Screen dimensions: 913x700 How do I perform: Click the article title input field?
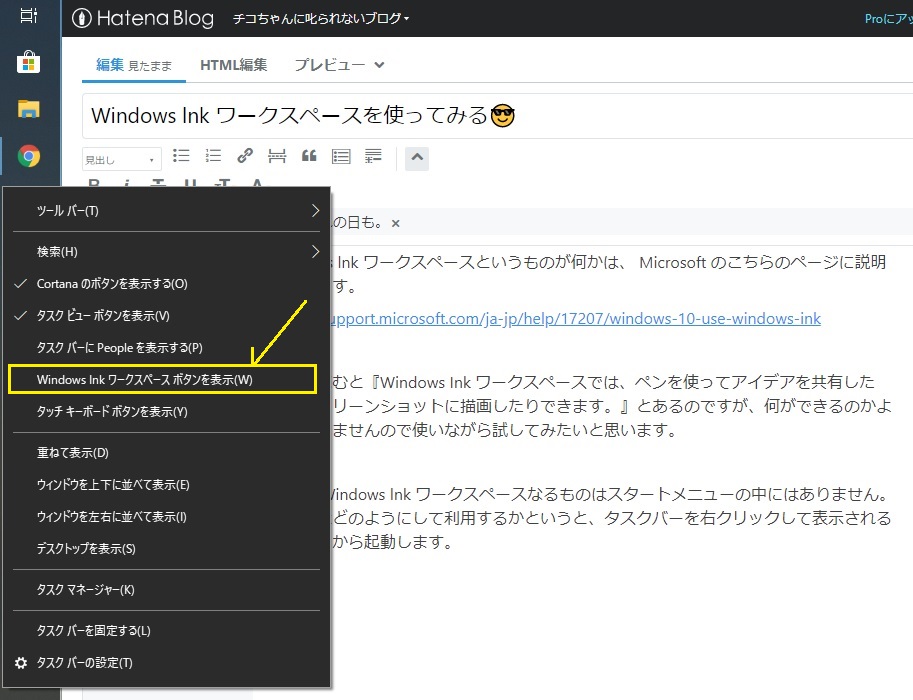click(497, 115)
